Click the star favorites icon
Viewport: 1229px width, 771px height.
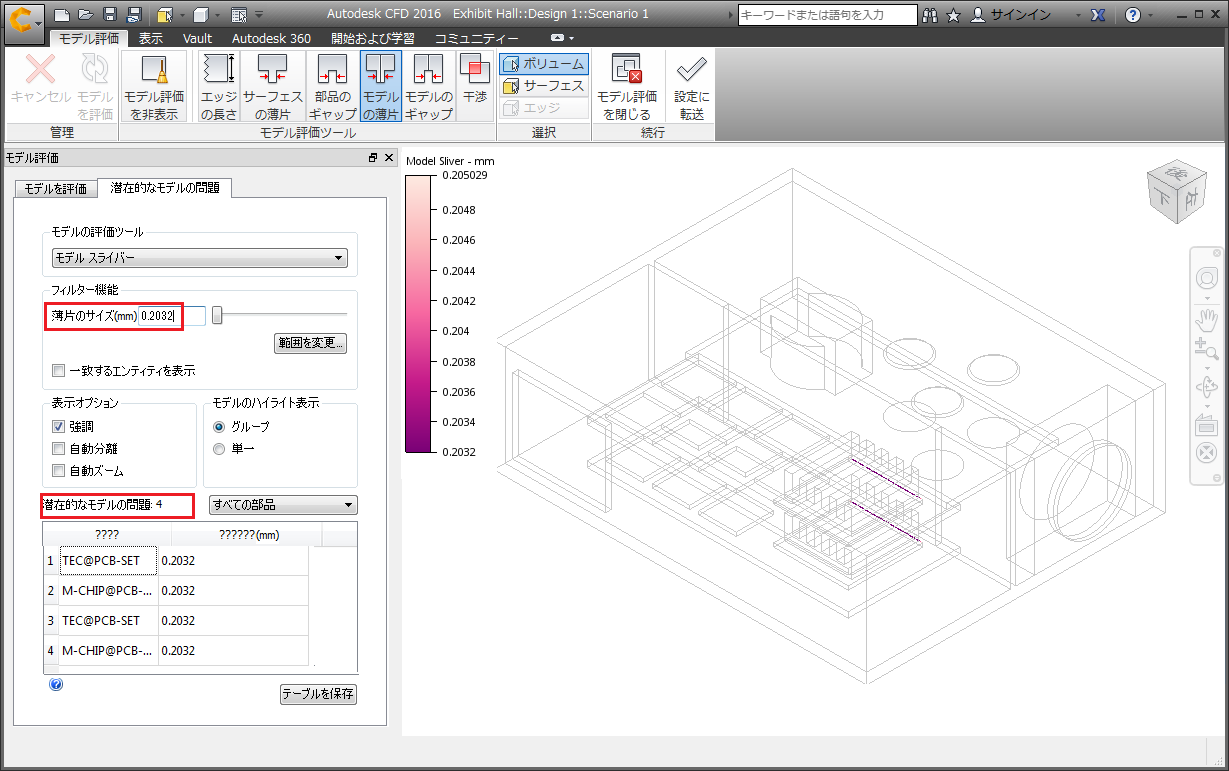click(x=953, y=15)
